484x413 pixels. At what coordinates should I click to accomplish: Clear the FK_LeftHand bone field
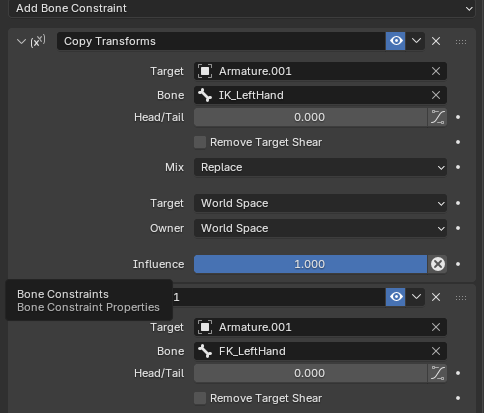click(436, 351)
